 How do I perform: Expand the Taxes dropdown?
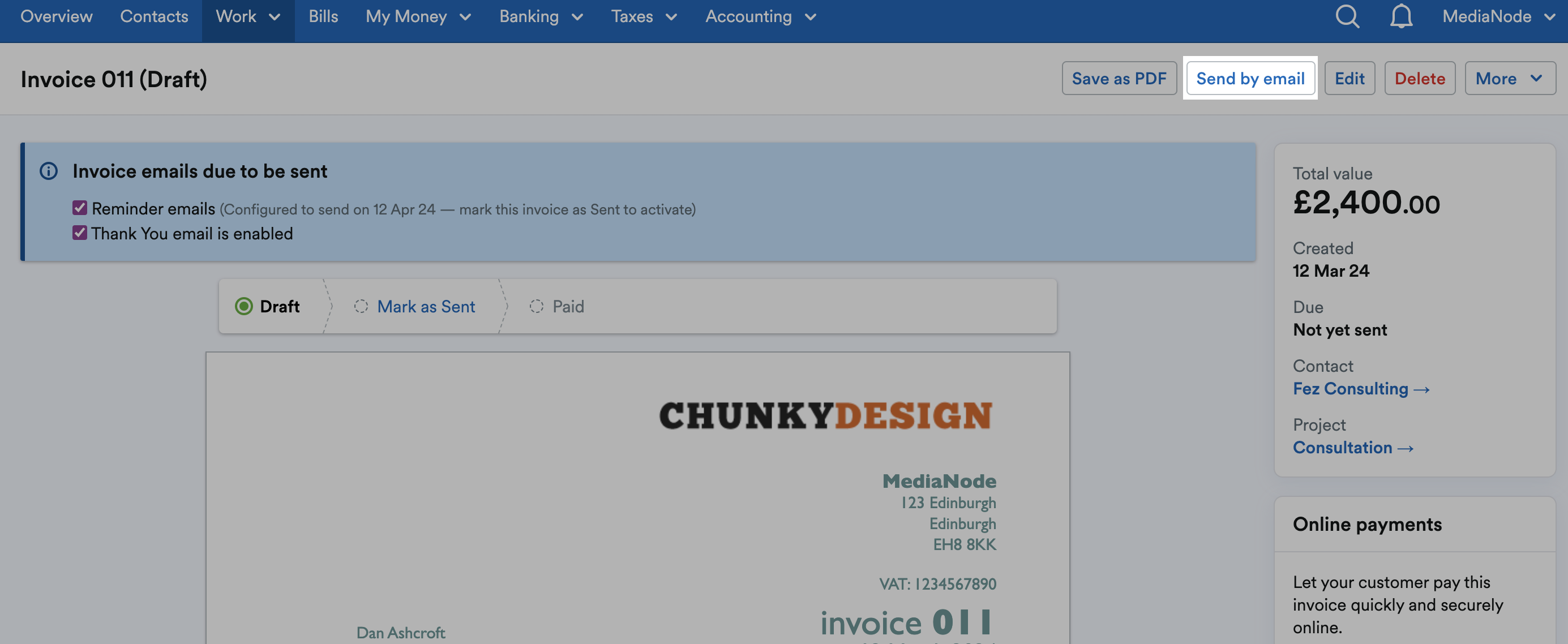tap(644, 16)
